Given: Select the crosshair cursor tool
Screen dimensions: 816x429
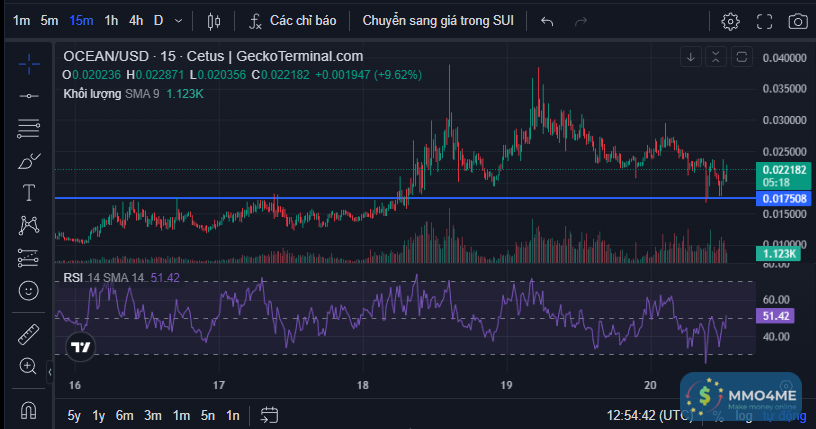Looking at the screenshot, I should [x=29, y=64].
